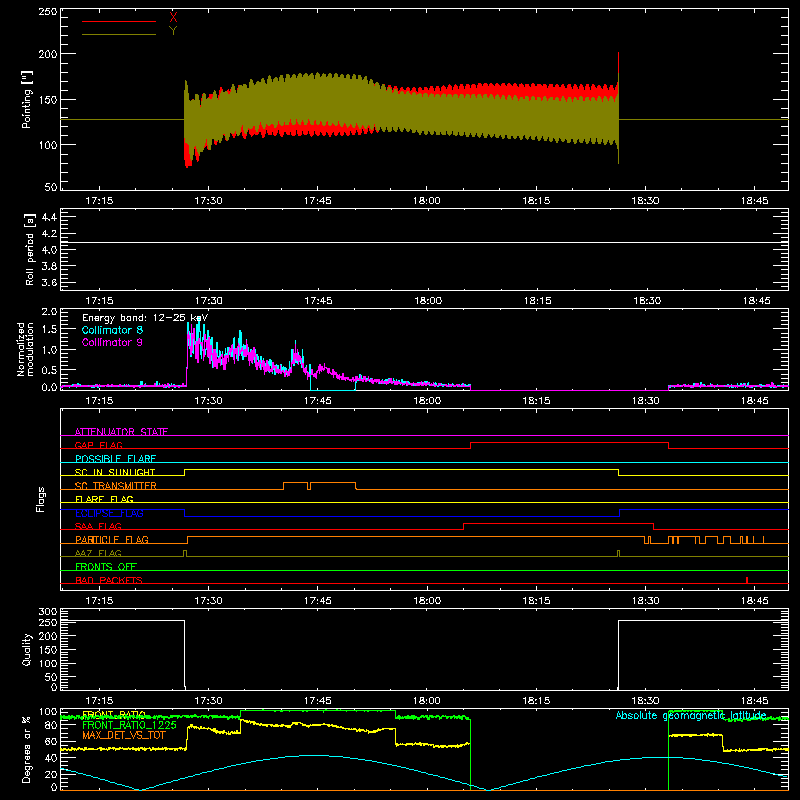
Task: Click the BAD_PACKETS flag label
Action: [109, 580]
